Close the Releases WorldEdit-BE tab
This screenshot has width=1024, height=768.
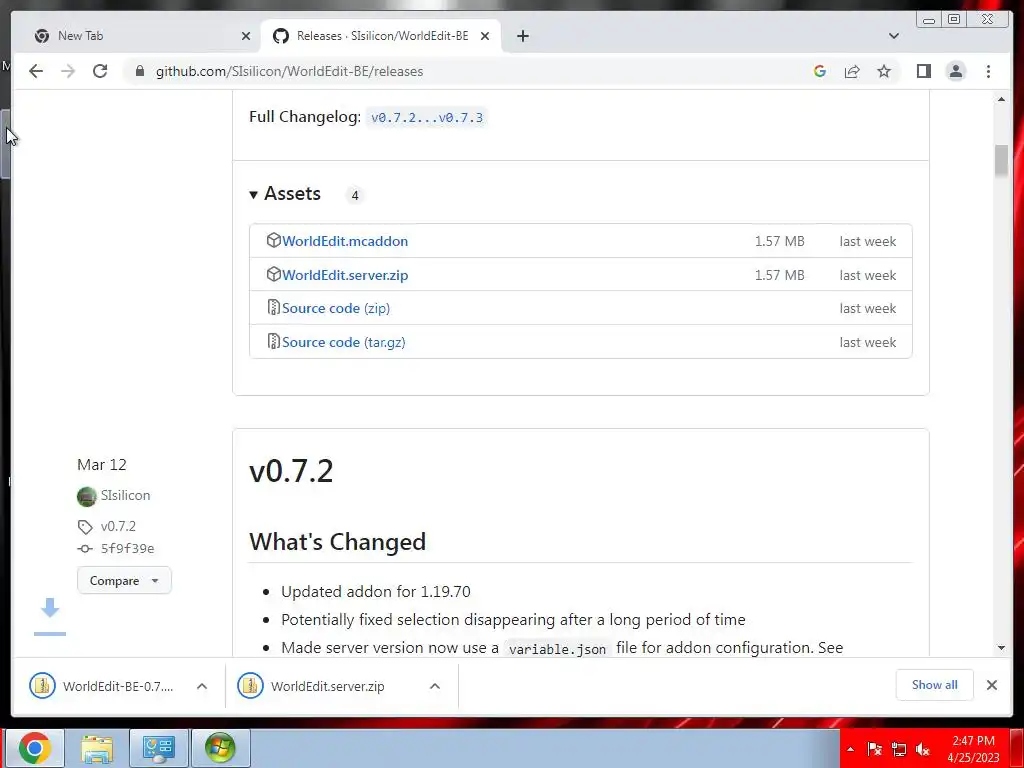click(485, 36)
